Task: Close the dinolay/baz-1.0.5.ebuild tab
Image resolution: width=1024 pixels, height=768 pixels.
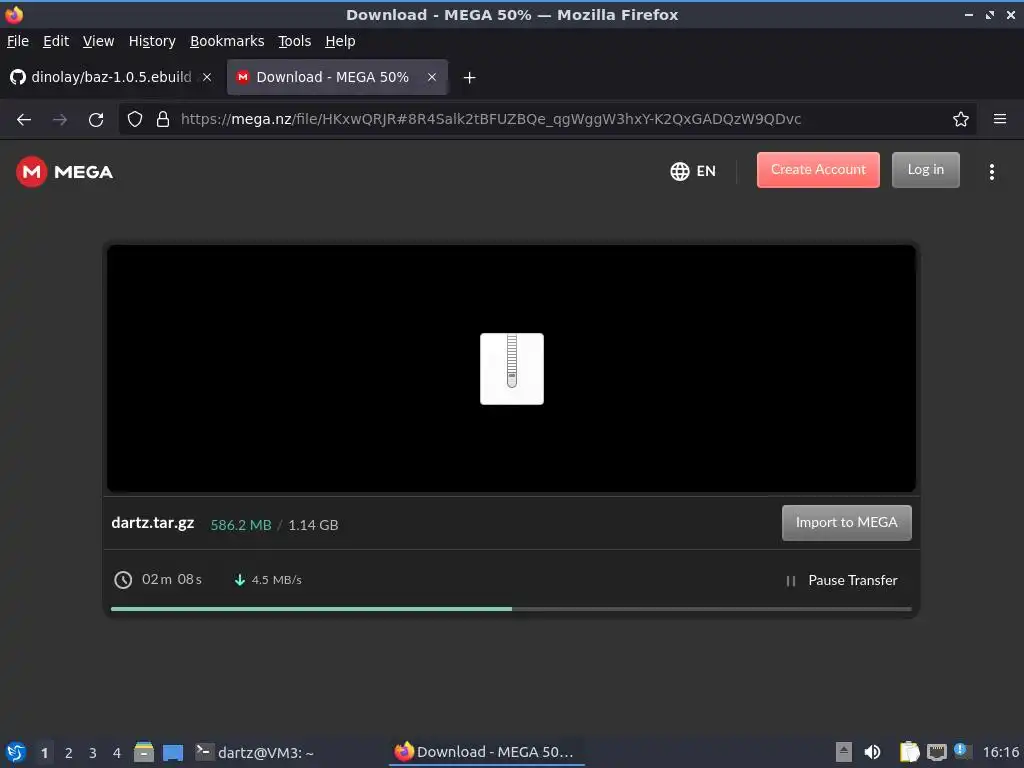Action: (207, 77)
